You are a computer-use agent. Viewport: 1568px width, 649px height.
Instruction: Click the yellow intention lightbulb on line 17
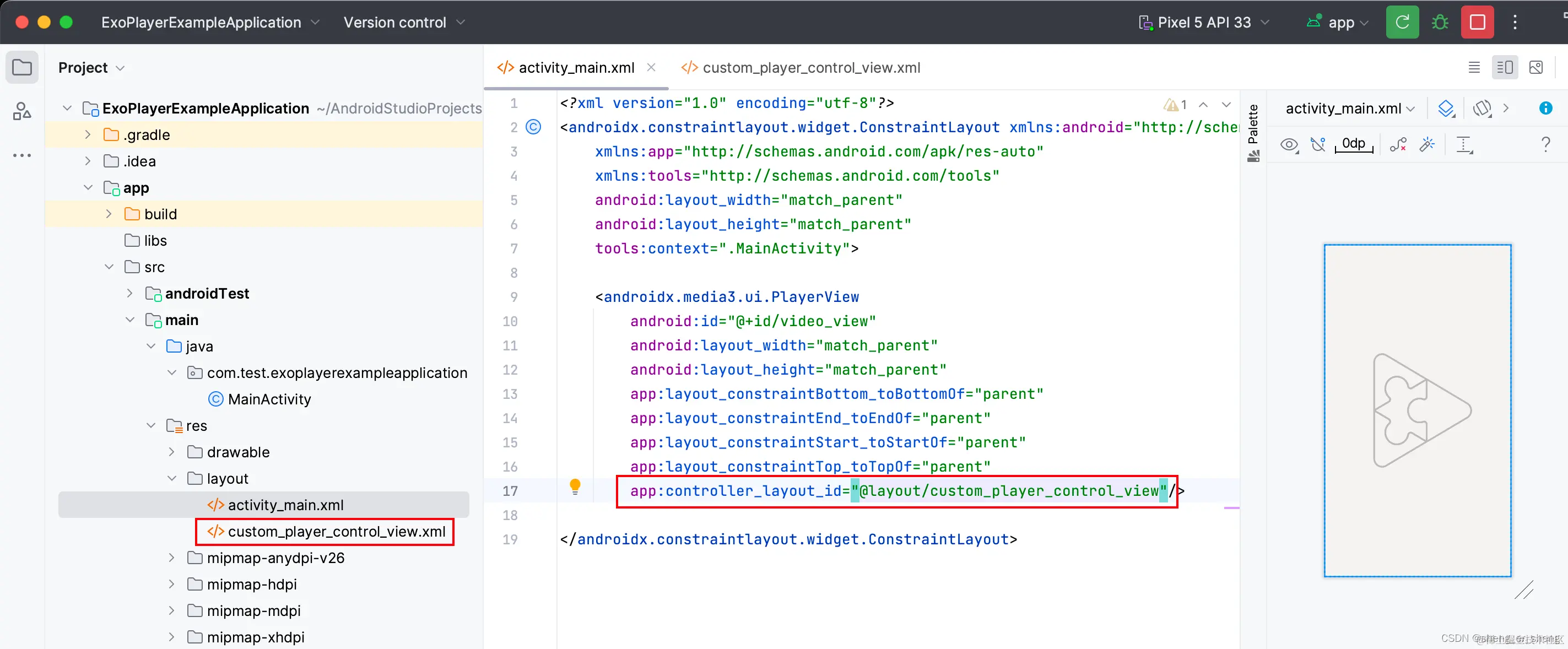pyautogui.click(x=575, y=486)
